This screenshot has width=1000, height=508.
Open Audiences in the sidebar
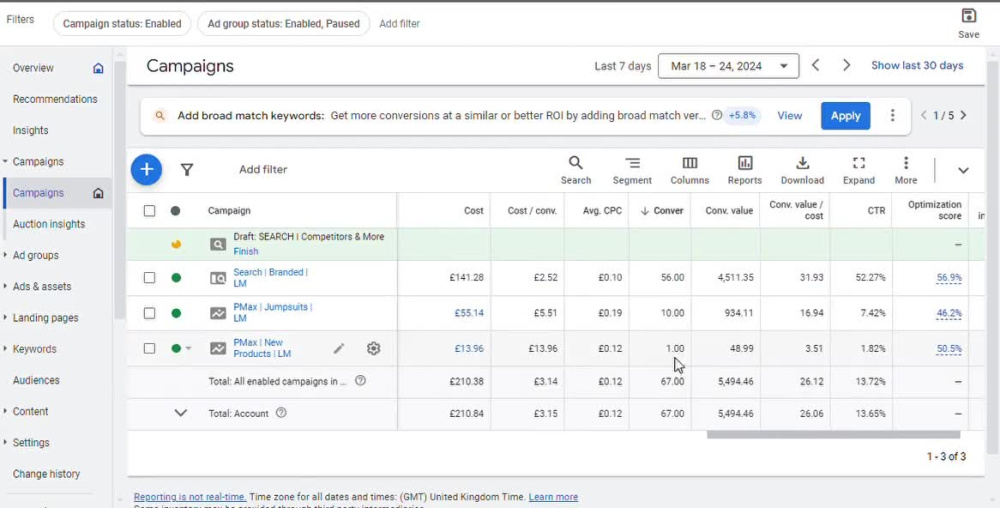(x=36, y=380)
